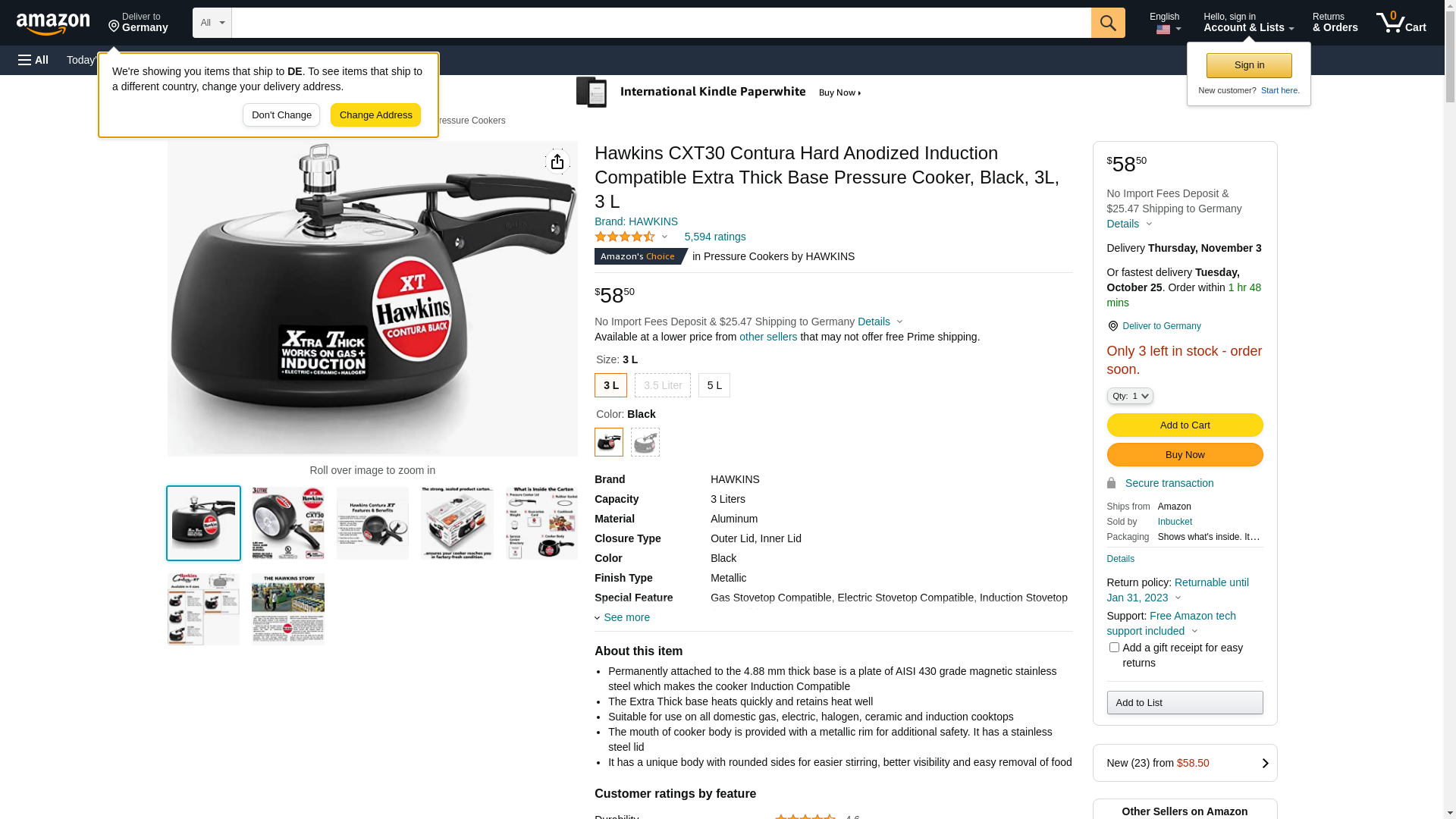This screenshot has width=1456, height=819.
Task: Open the shopping cart icon
Action: click(x=1401, y=23)
